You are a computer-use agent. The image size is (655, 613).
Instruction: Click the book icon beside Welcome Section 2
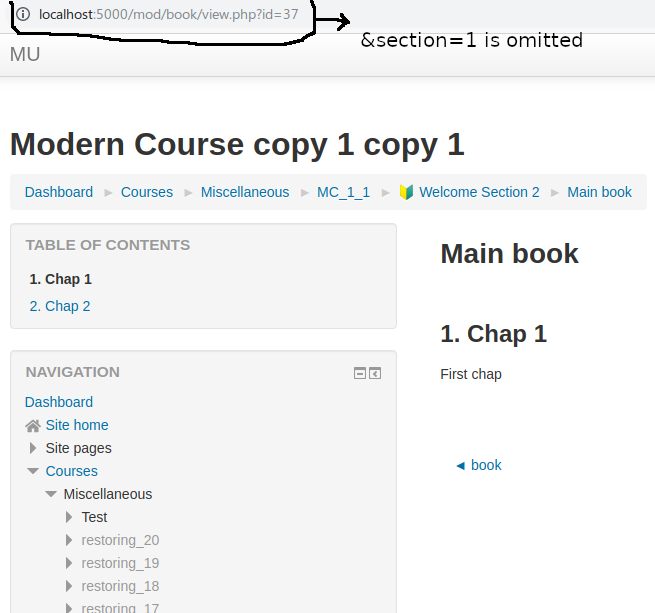coord(406,192)
